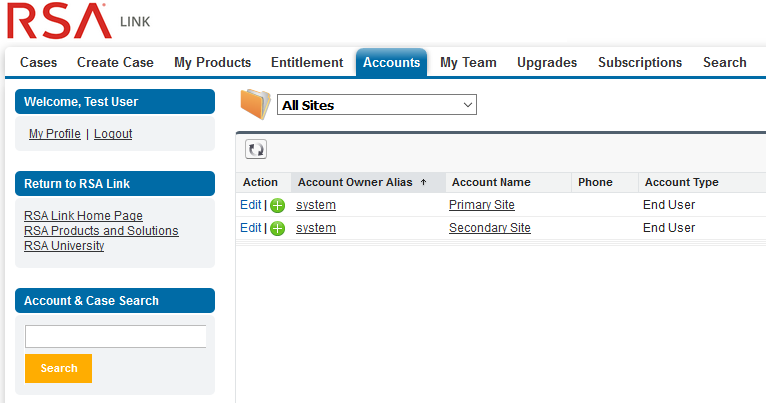Click Edit for the Secondary Site row

(x=251, y=228)
